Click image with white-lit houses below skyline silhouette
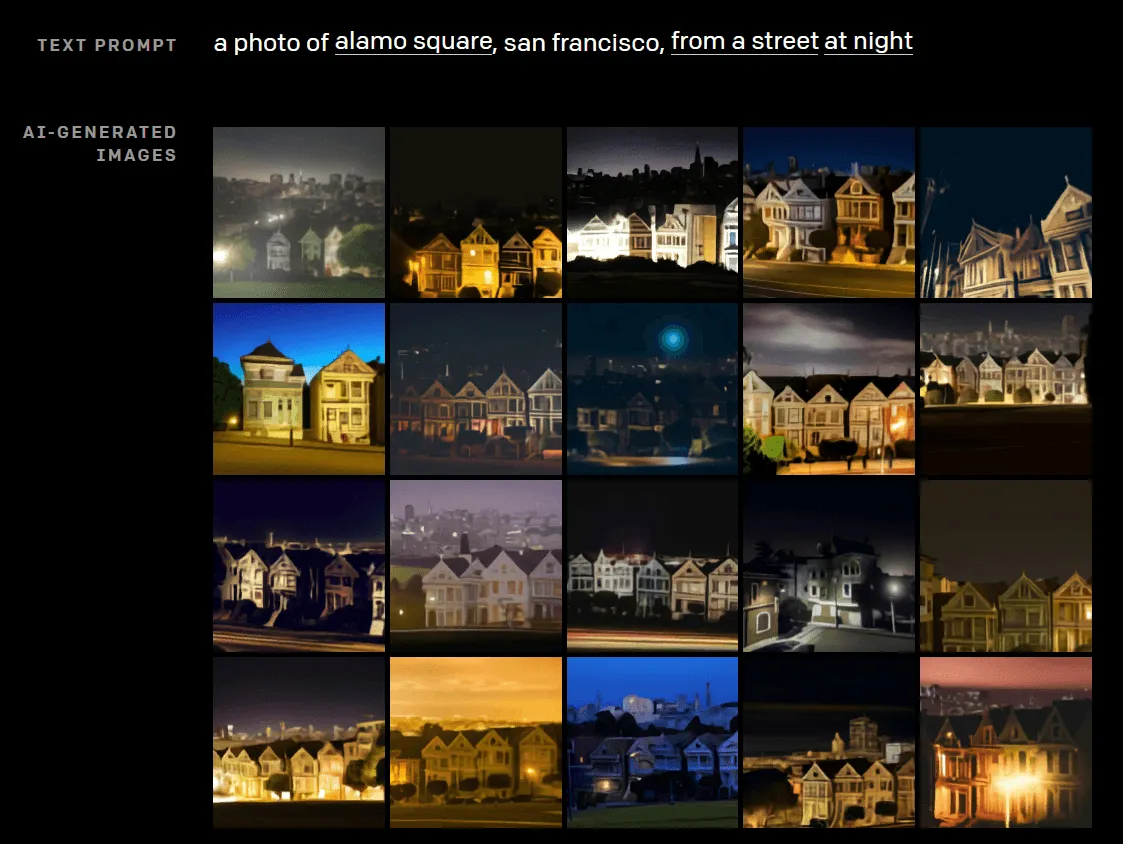The width and height of the screenshot is (1123, 844). tap(652, 212)
